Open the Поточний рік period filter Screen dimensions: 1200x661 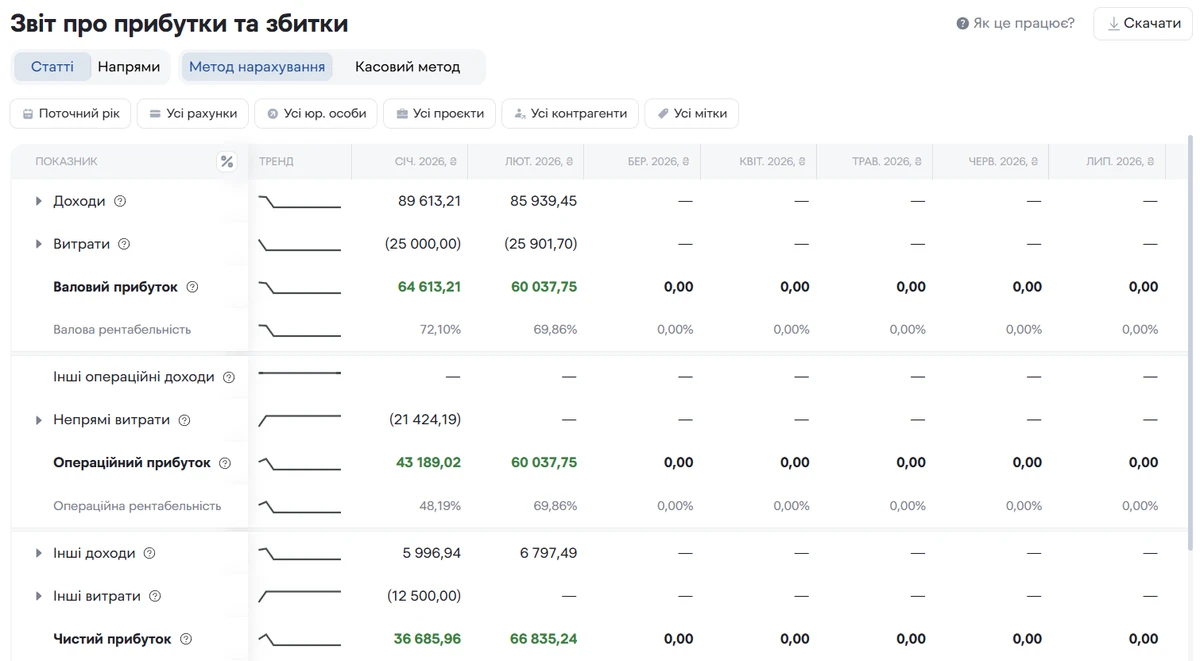(70, 113)
